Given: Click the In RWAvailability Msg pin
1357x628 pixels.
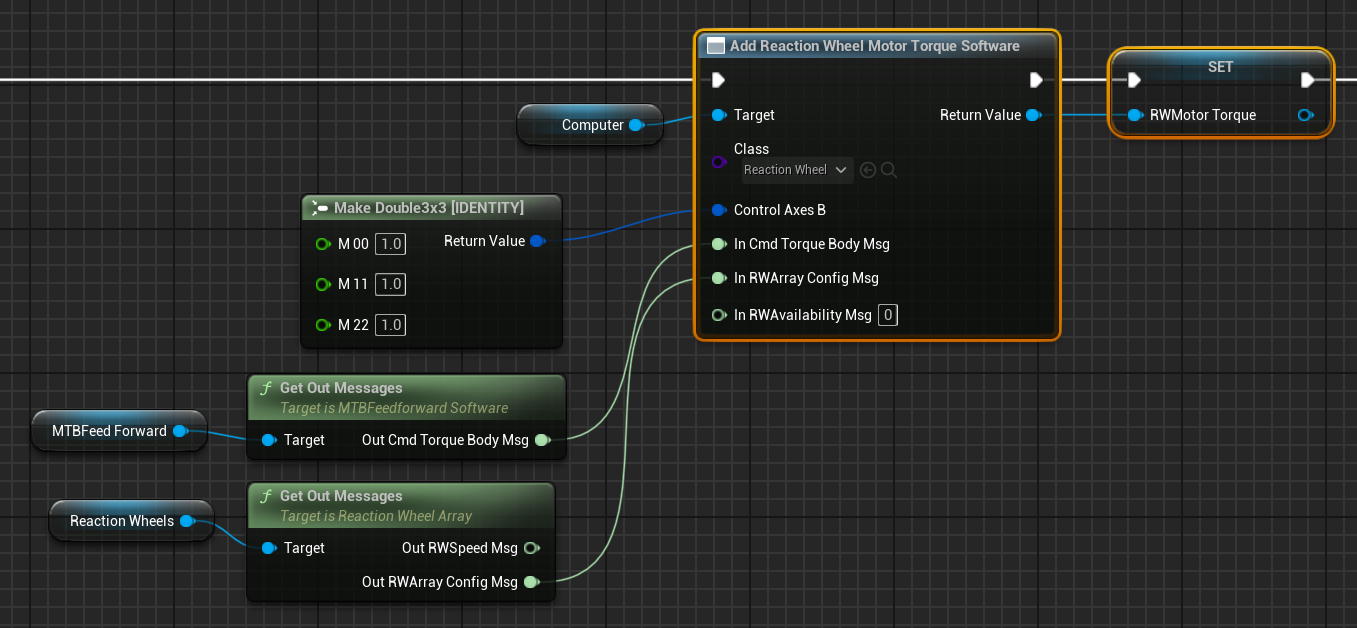Looking at the screenshot, I should point(718,315).
